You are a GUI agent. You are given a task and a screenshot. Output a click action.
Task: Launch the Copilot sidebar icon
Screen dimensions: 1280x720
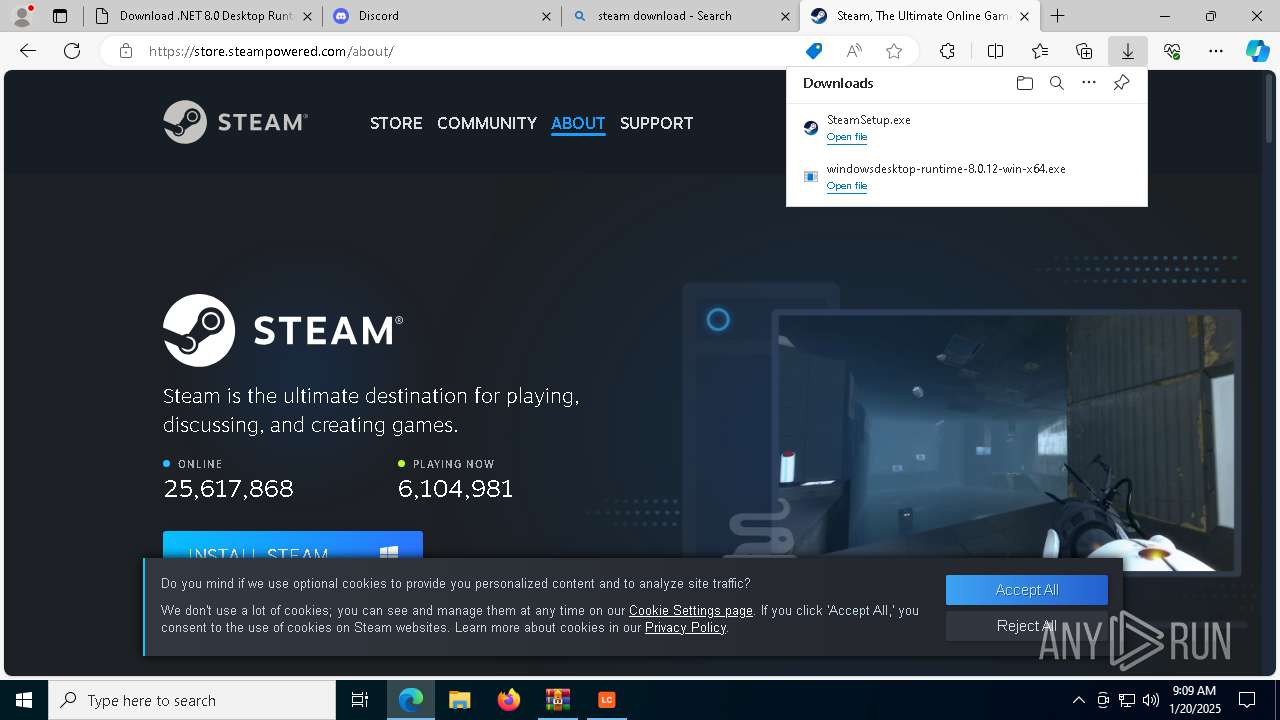click(x=1257, y=51)
